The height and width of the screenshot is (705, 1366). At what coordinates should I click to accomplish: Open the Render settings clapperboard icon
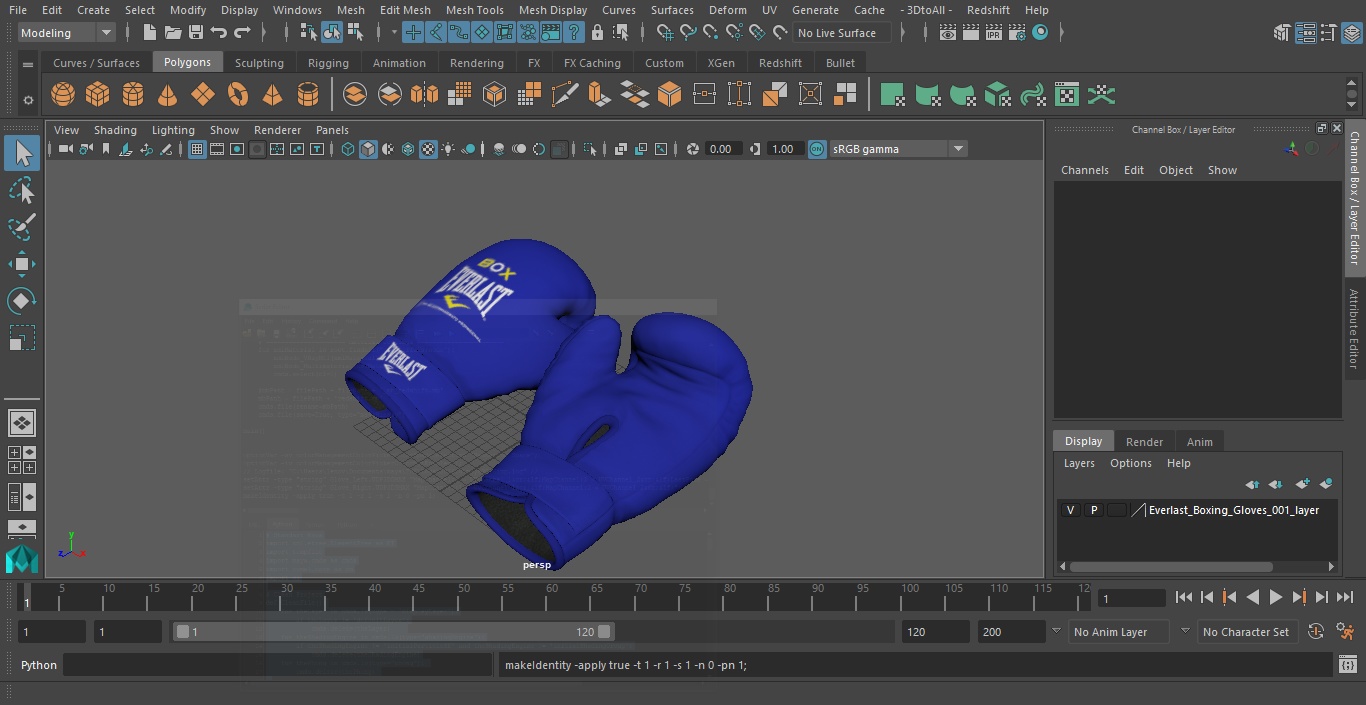(1017, 33)
